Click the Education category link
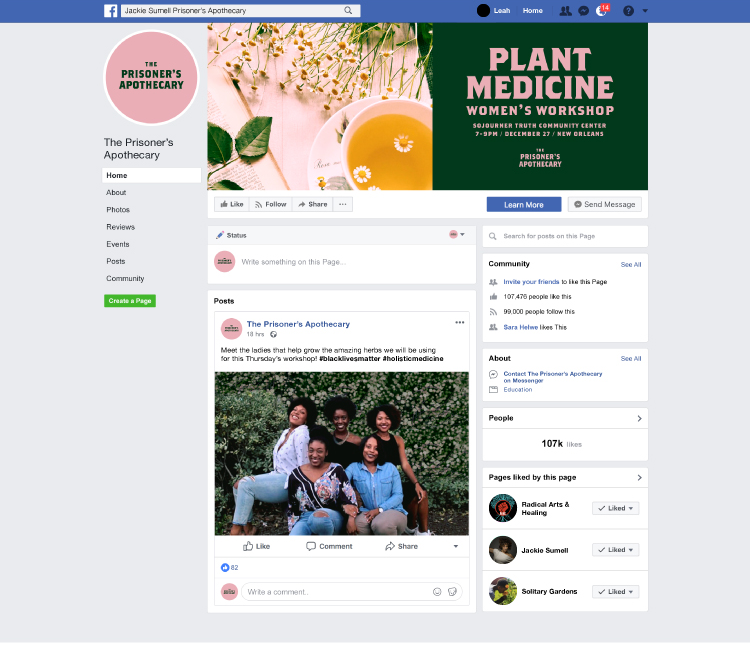The image size is (750, 645). click(518, 389)
